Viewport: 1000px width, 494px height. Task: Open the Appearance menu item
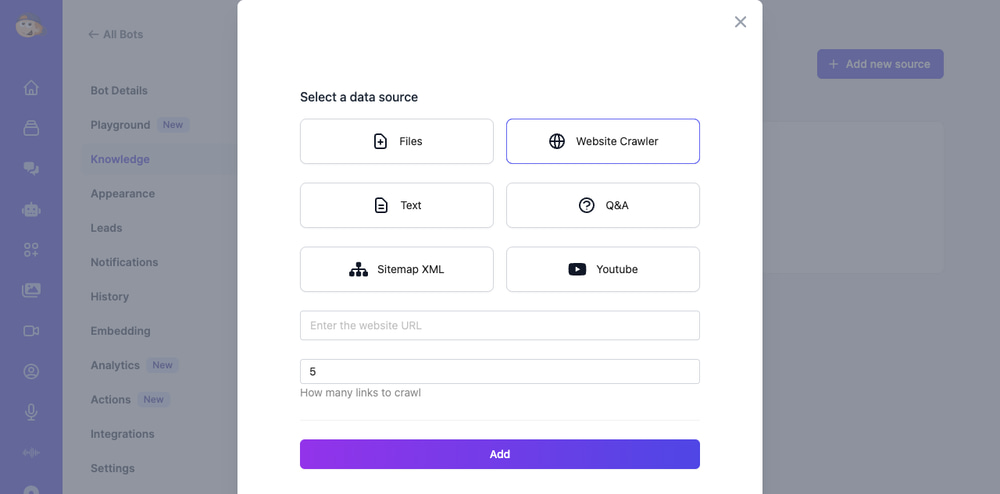point(122,193)
